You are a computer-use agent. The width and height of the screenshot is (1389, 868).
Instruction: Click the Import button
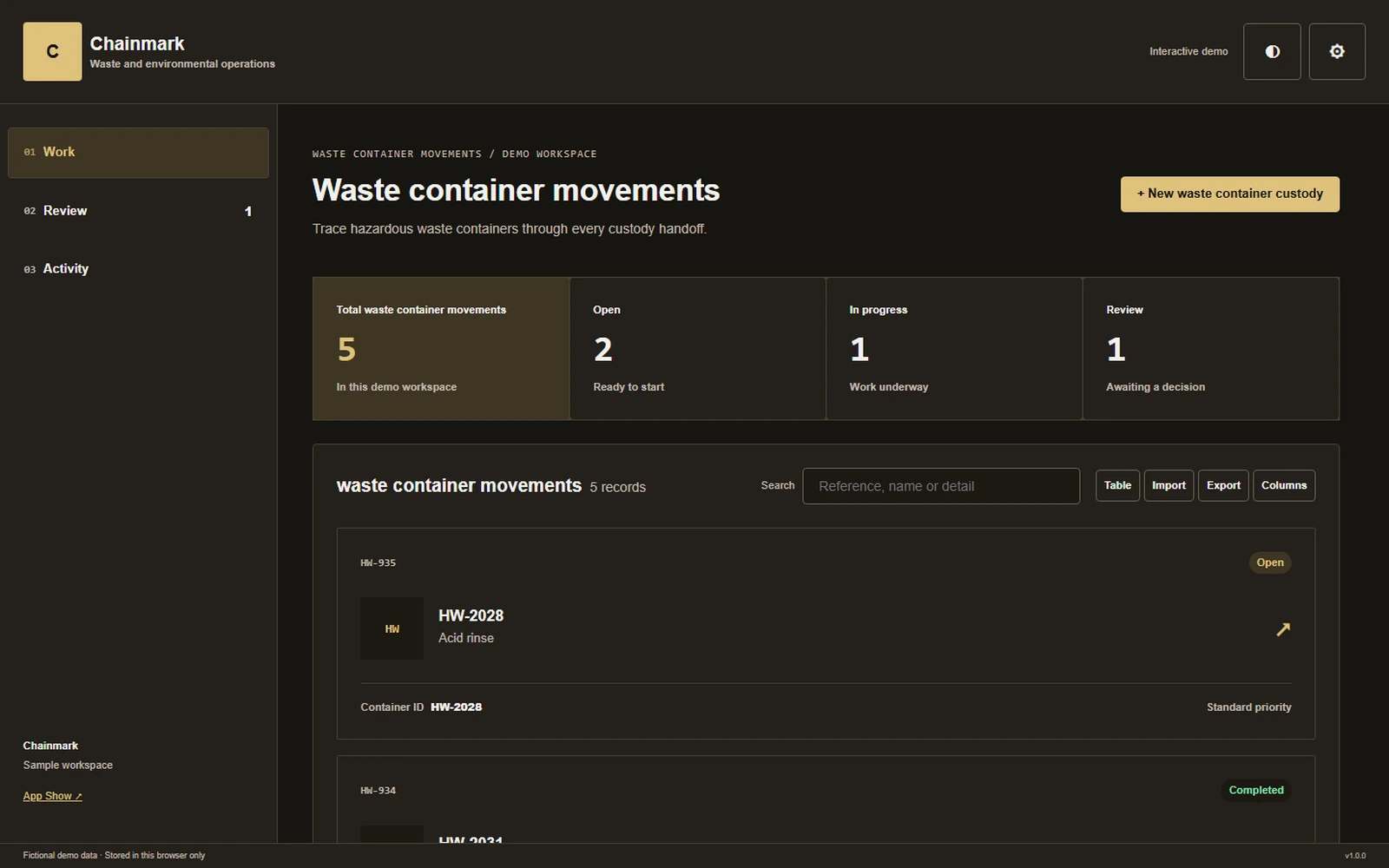(1168, 485)
